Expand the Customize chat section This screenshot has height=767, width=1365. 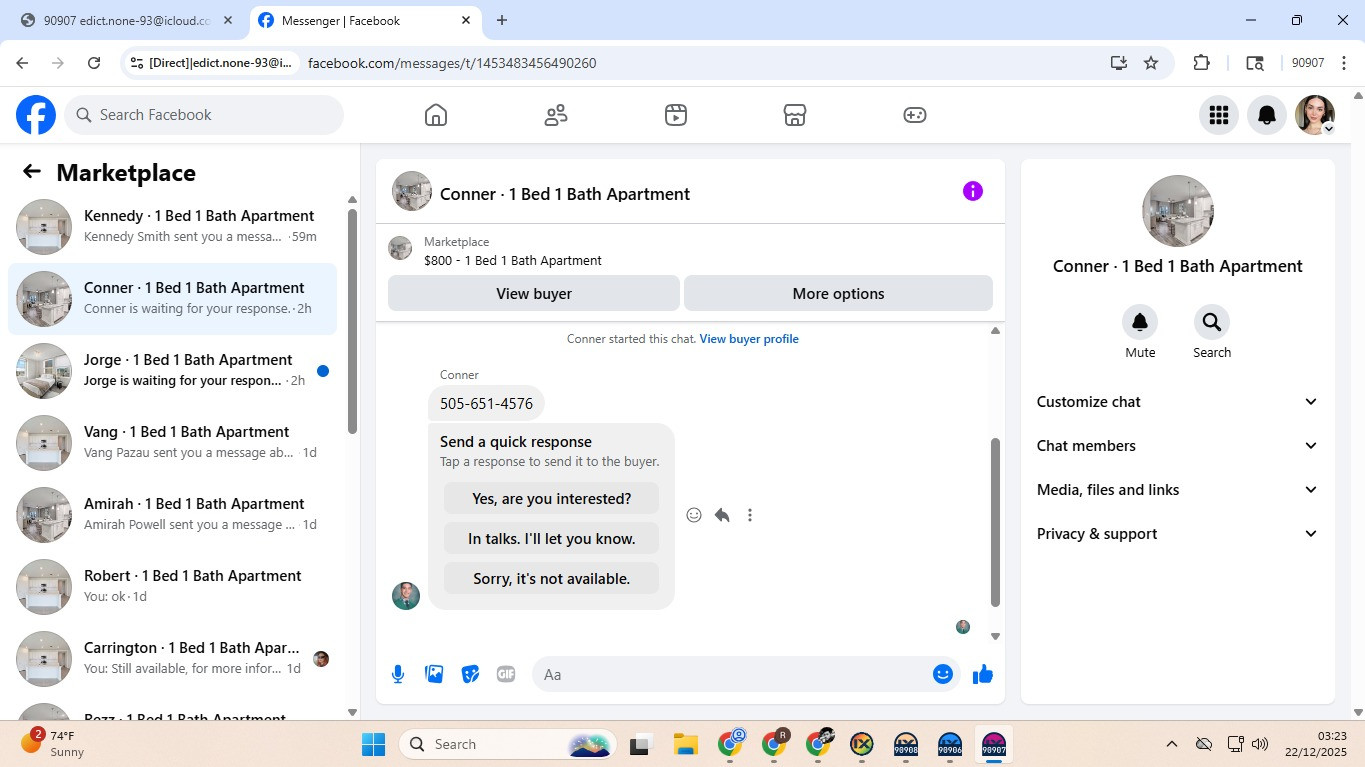[x=1178, y=402]
